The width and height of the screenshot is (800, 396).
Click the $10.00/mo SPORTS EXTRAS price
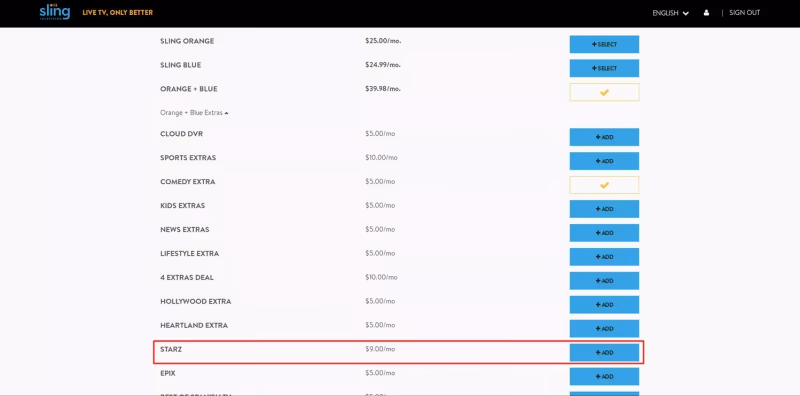click(x=381, y=158)
